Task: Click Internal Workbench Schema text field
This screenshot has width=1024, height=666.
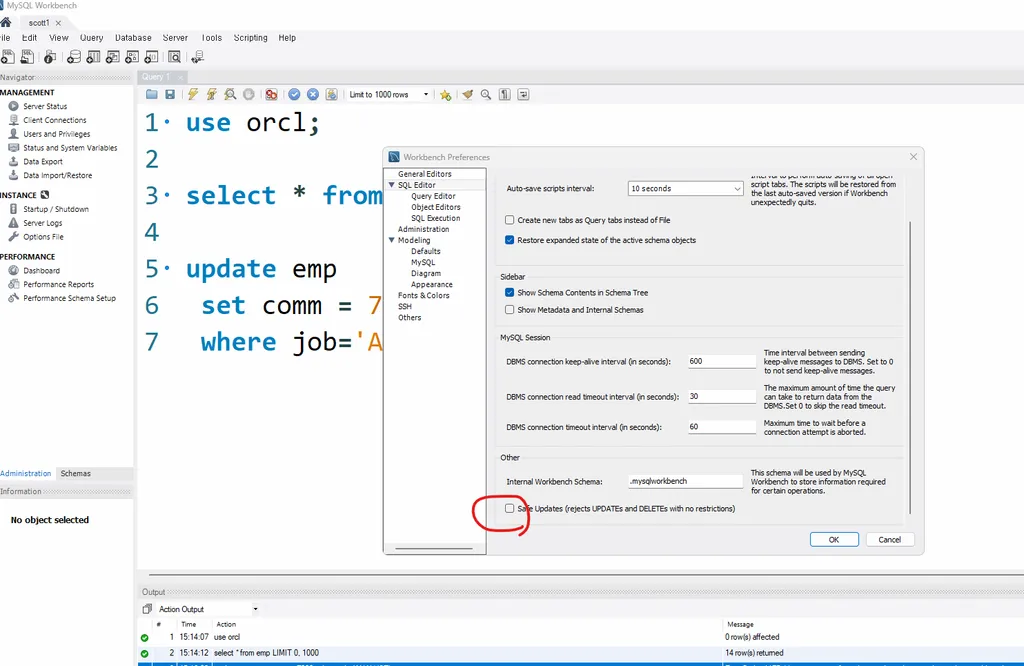Action: (x=686, y=481)
